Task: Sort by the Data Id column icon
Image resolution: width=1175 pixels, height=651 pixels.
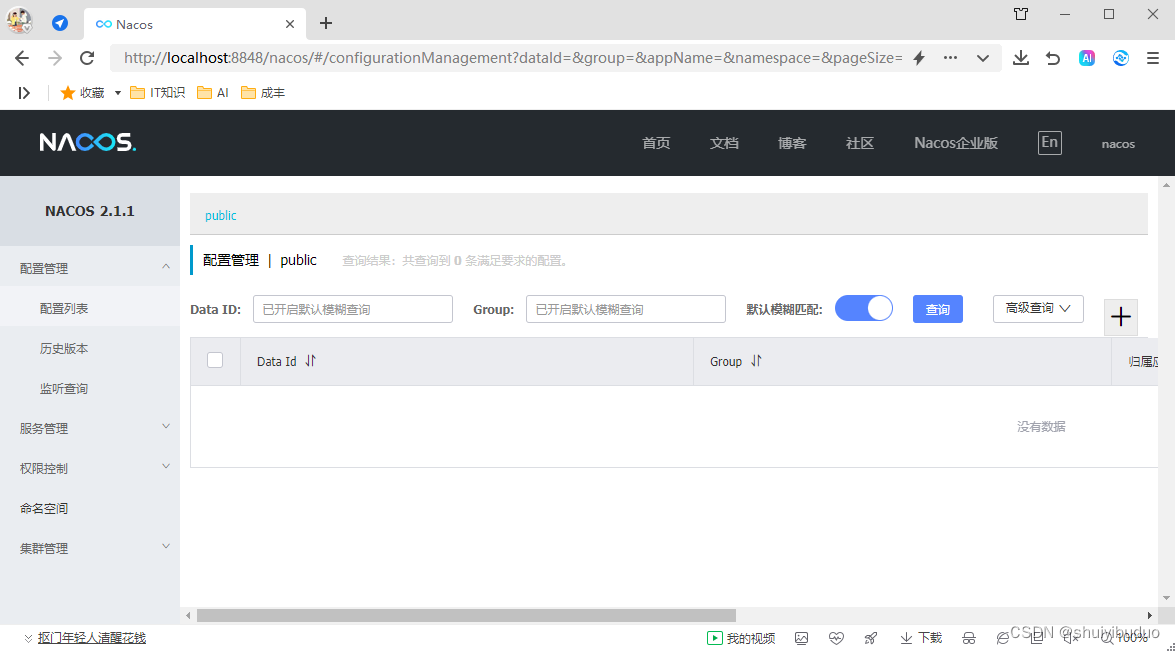Action: coord(310,361)
